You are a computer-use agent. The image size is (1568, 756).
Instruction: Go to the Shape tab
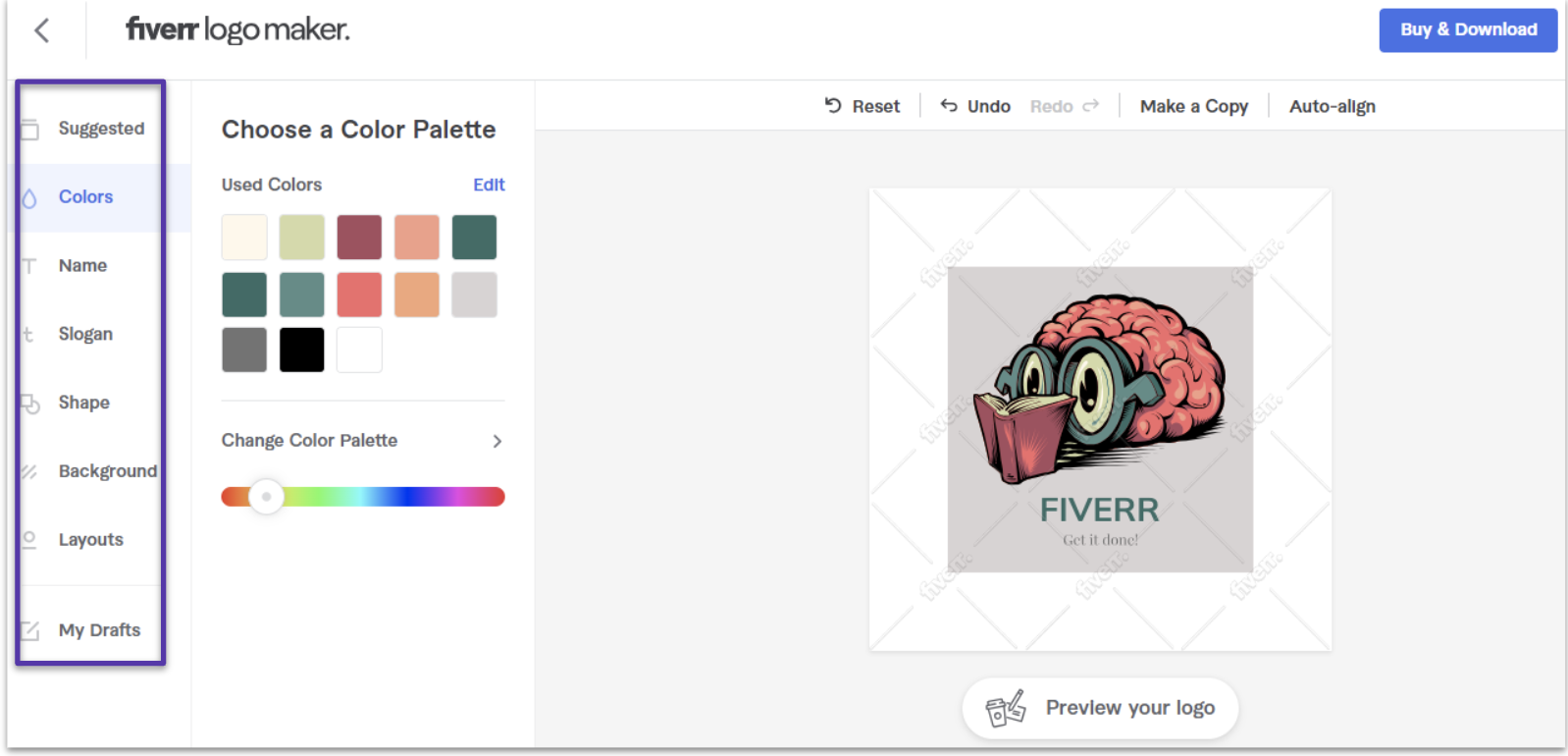click(x=83, y=403)
